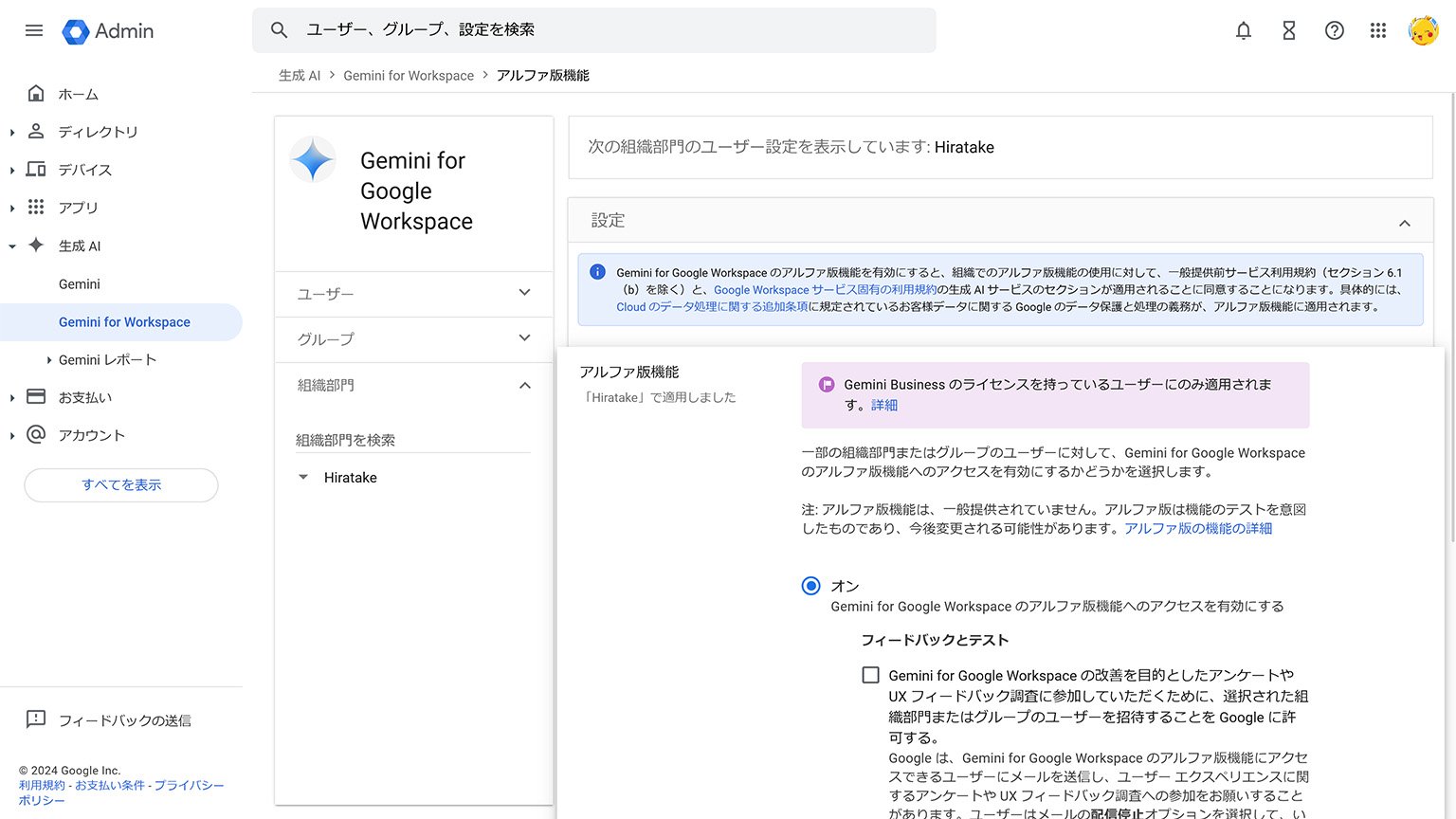Image resolution: width=1456 pixels, height=819 pixels.
Task: Click the purple flag license icon
Action: [x=826, y=384]
